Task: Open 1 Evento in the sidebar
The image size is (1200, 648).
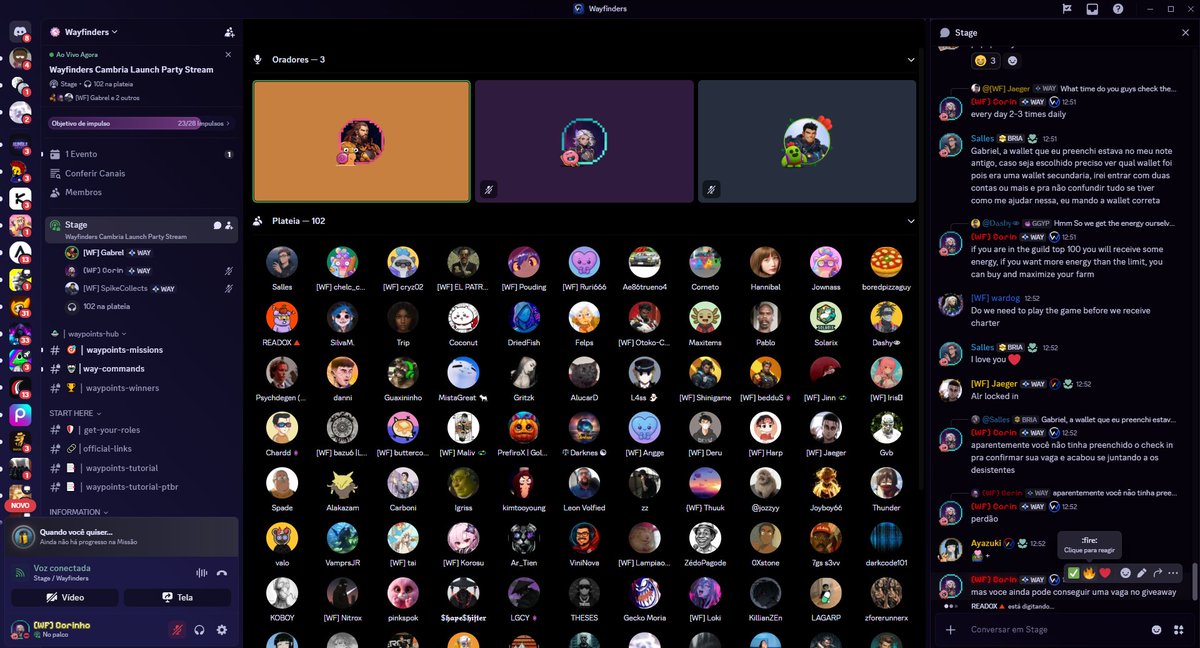Action: pos(141,155)
